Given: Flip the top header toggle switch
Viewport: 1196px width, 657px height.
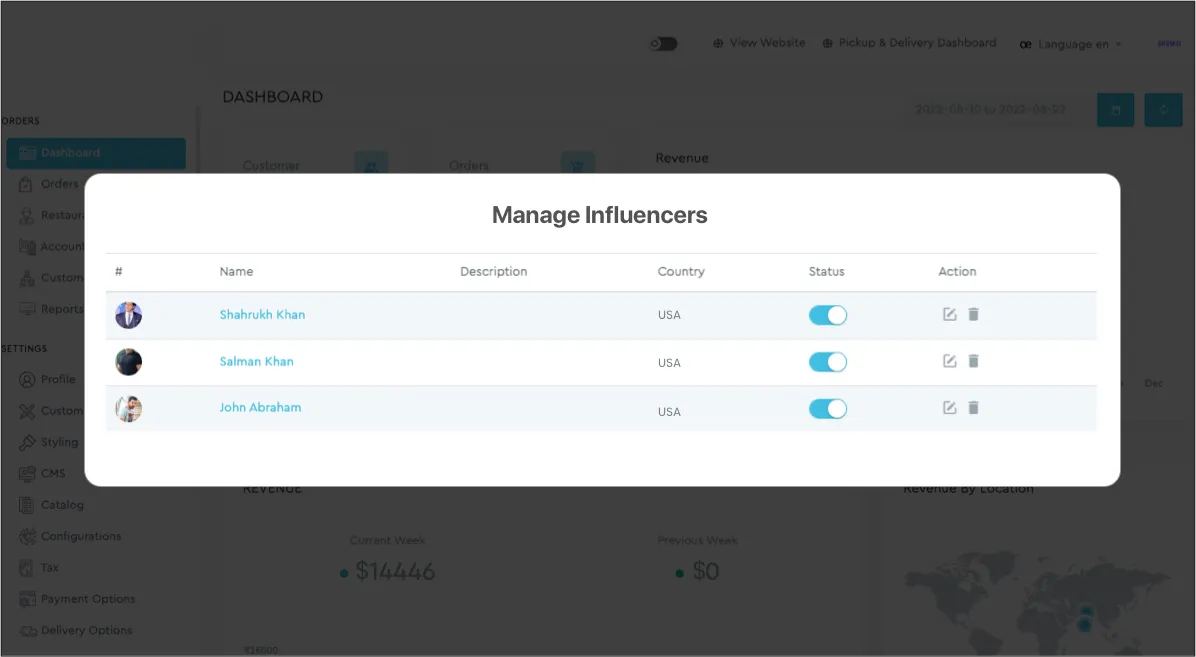Looking at the screenshot, I should (x=663, y=44).
